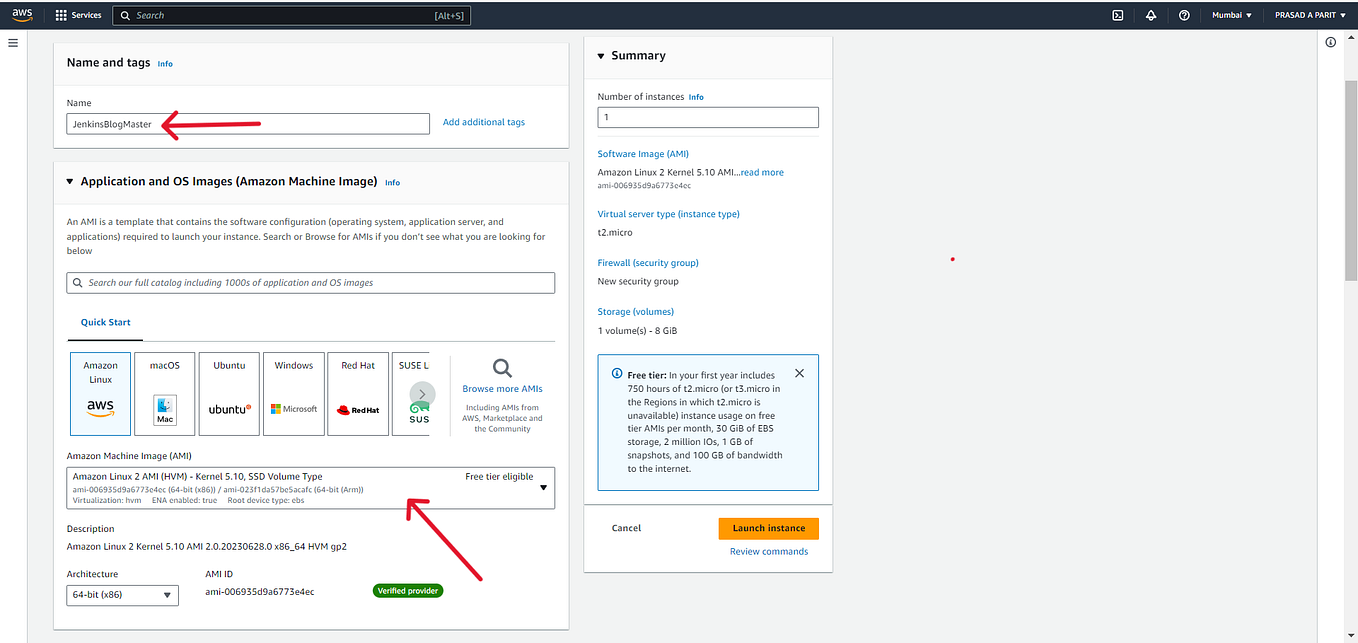Screen dimensions: 1358x643
Task: Click the search magnifier icon in top bar
Action: [125, 15]
